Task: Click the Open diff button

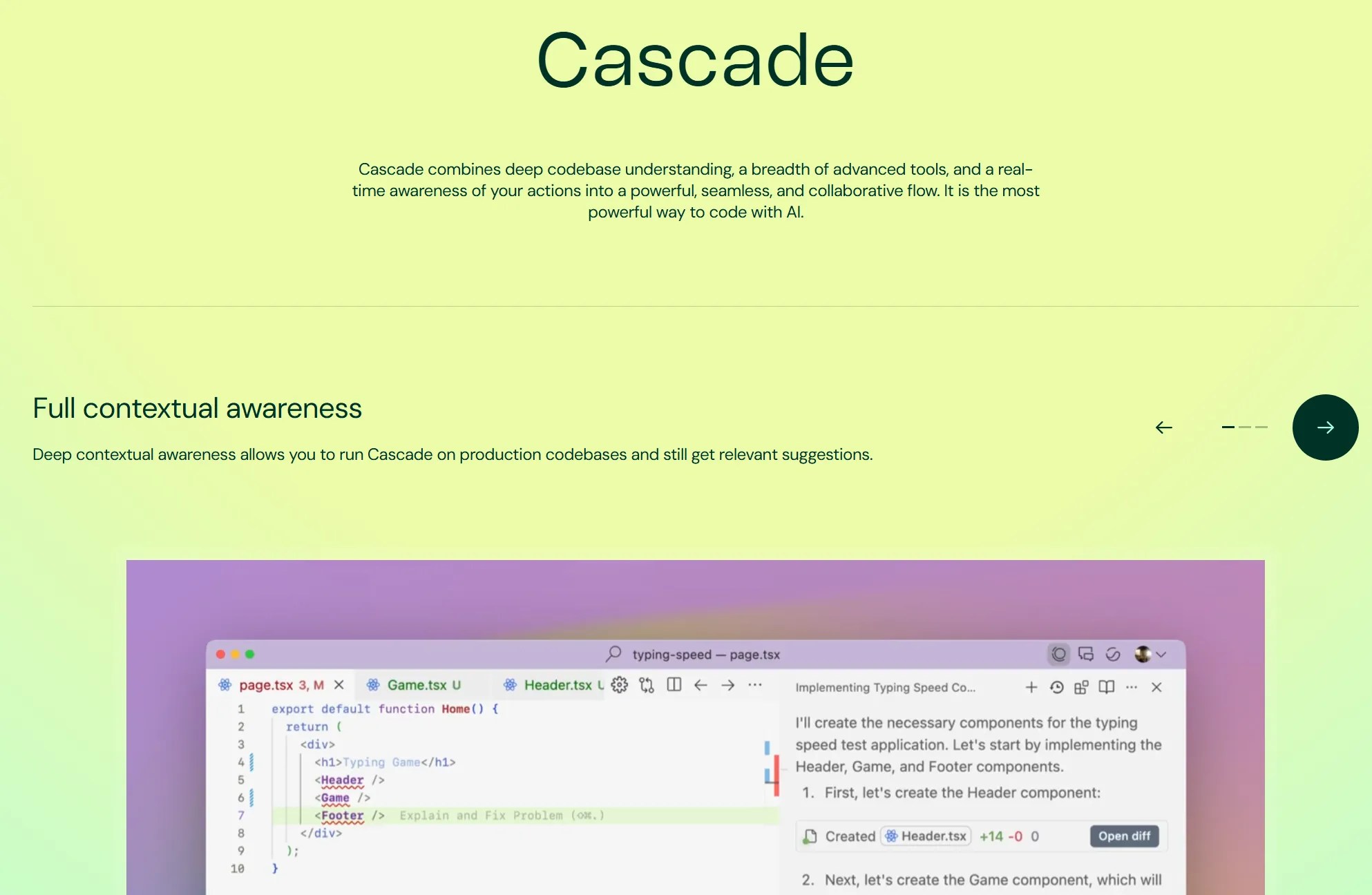Action: 1124,836
